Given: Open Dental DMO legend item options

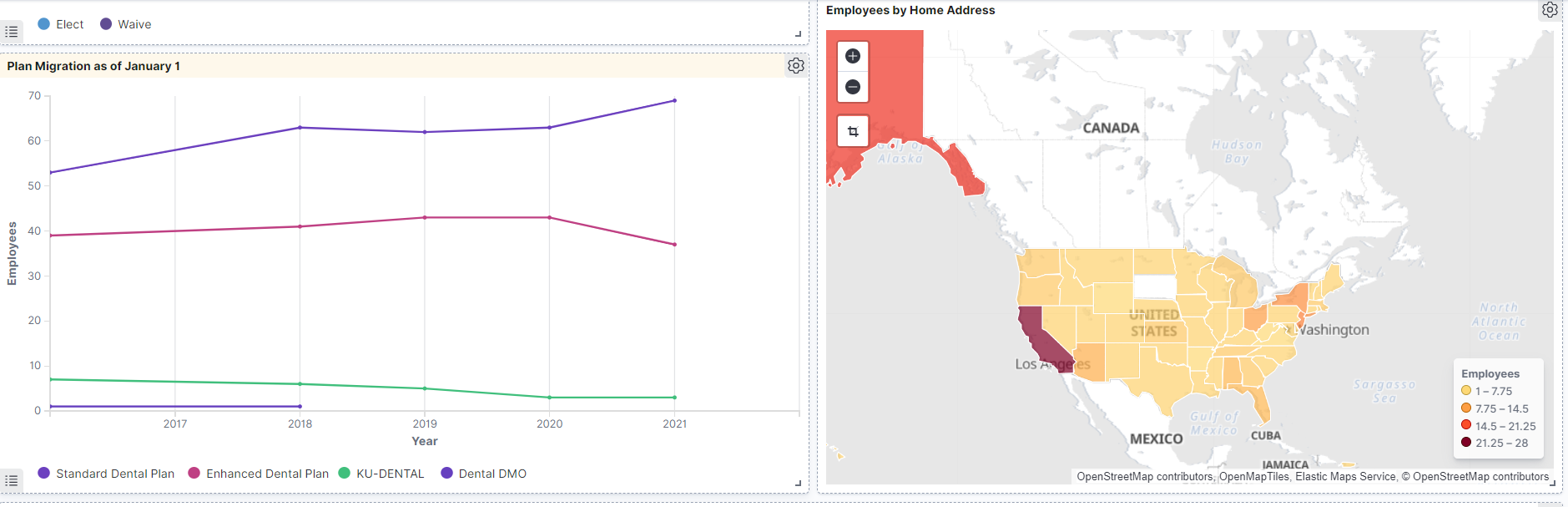Looking at the screenshot, I should [484, 474].
